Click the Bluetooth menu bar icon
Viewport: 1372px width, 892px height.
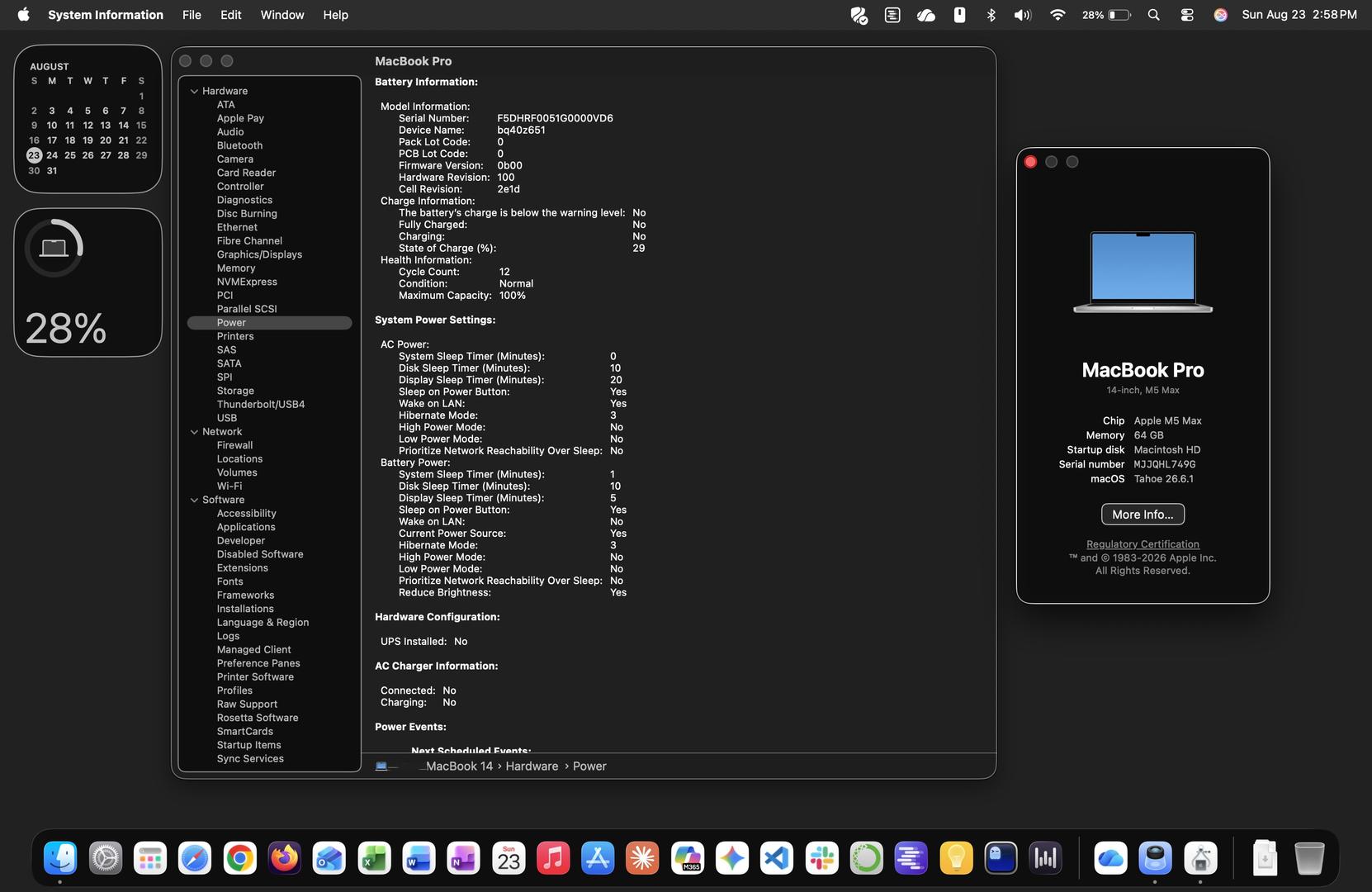[991, 15]
